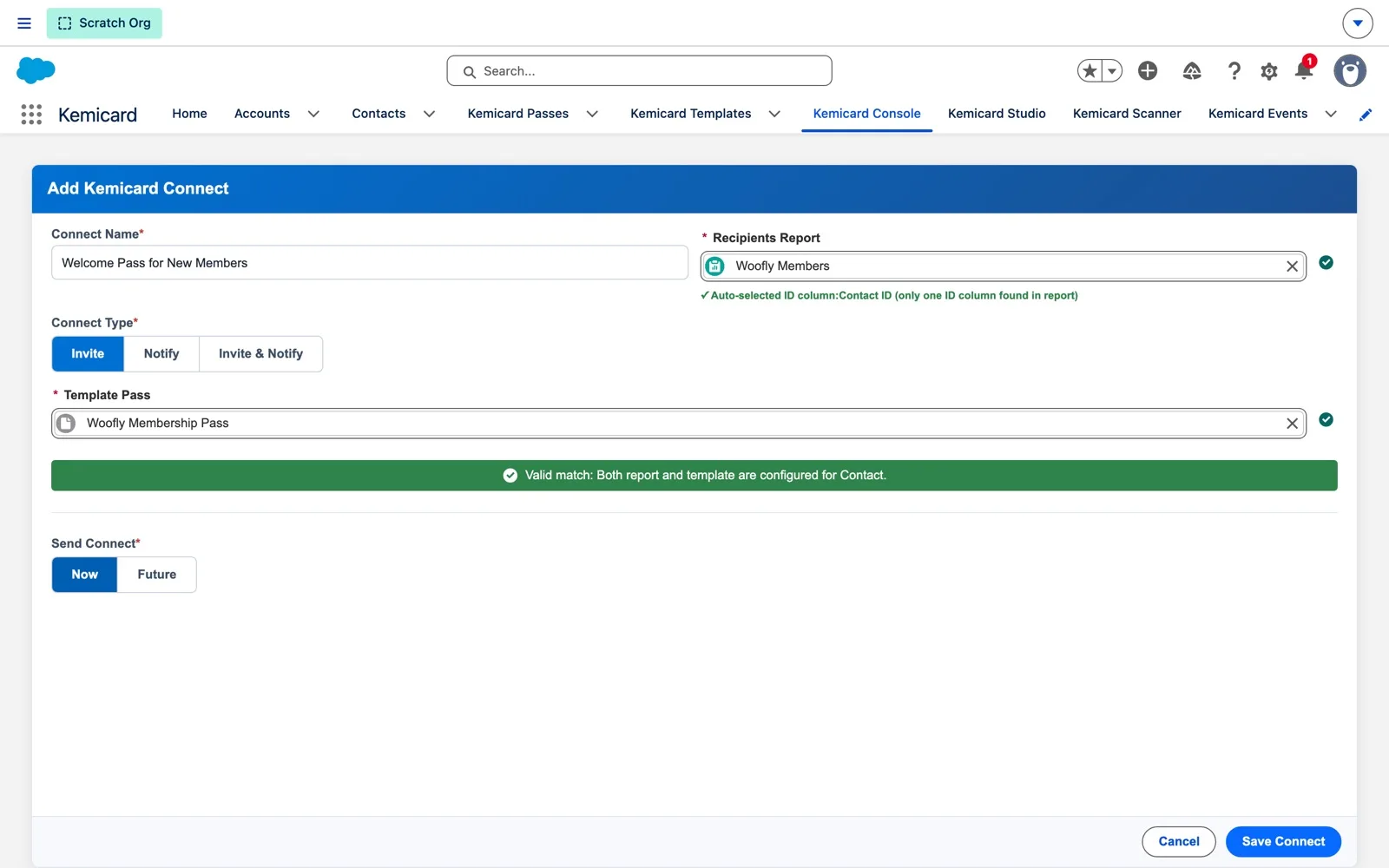Choose Now for Send Connect

pos(84,575)
